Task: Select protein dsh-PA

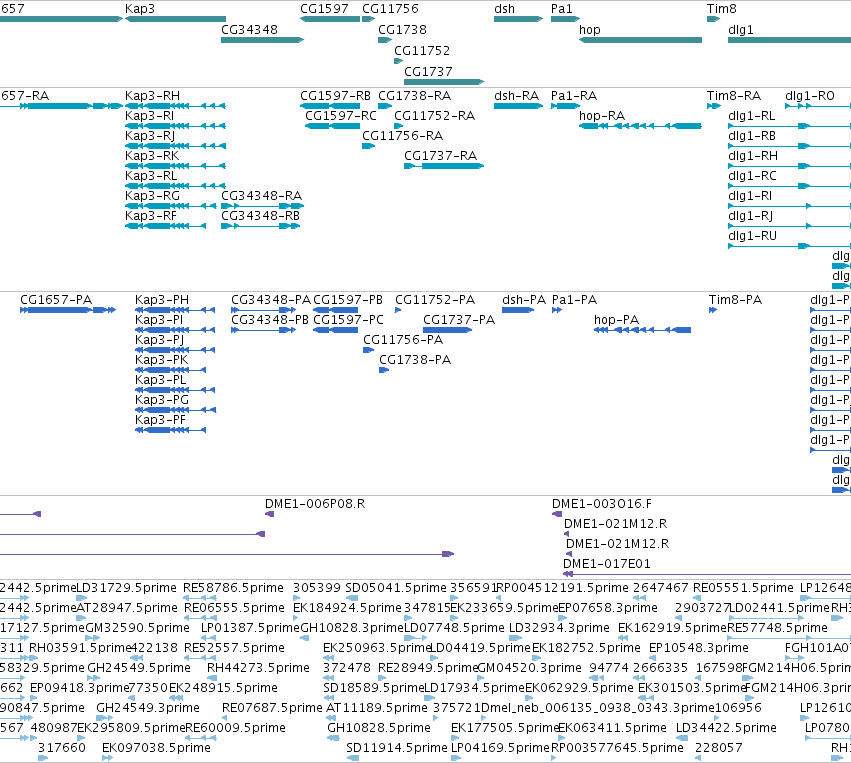Action: (x=518, y=310)
